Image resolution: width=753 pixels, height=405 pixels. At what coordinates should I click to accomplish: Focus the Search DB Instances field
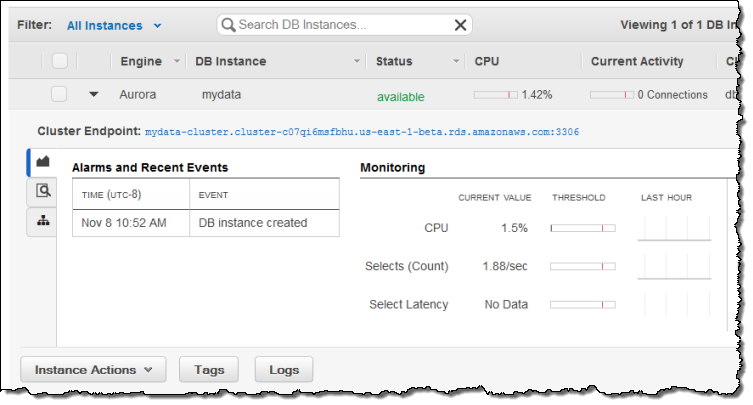344,25
